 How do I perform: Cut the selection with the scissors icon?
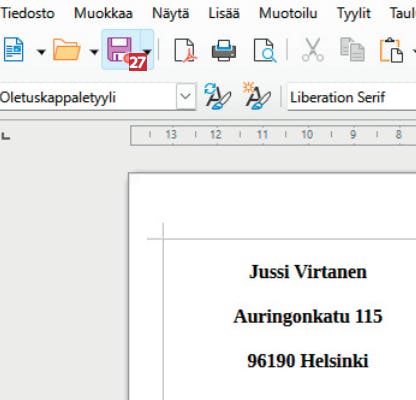[x=313, y=50]
